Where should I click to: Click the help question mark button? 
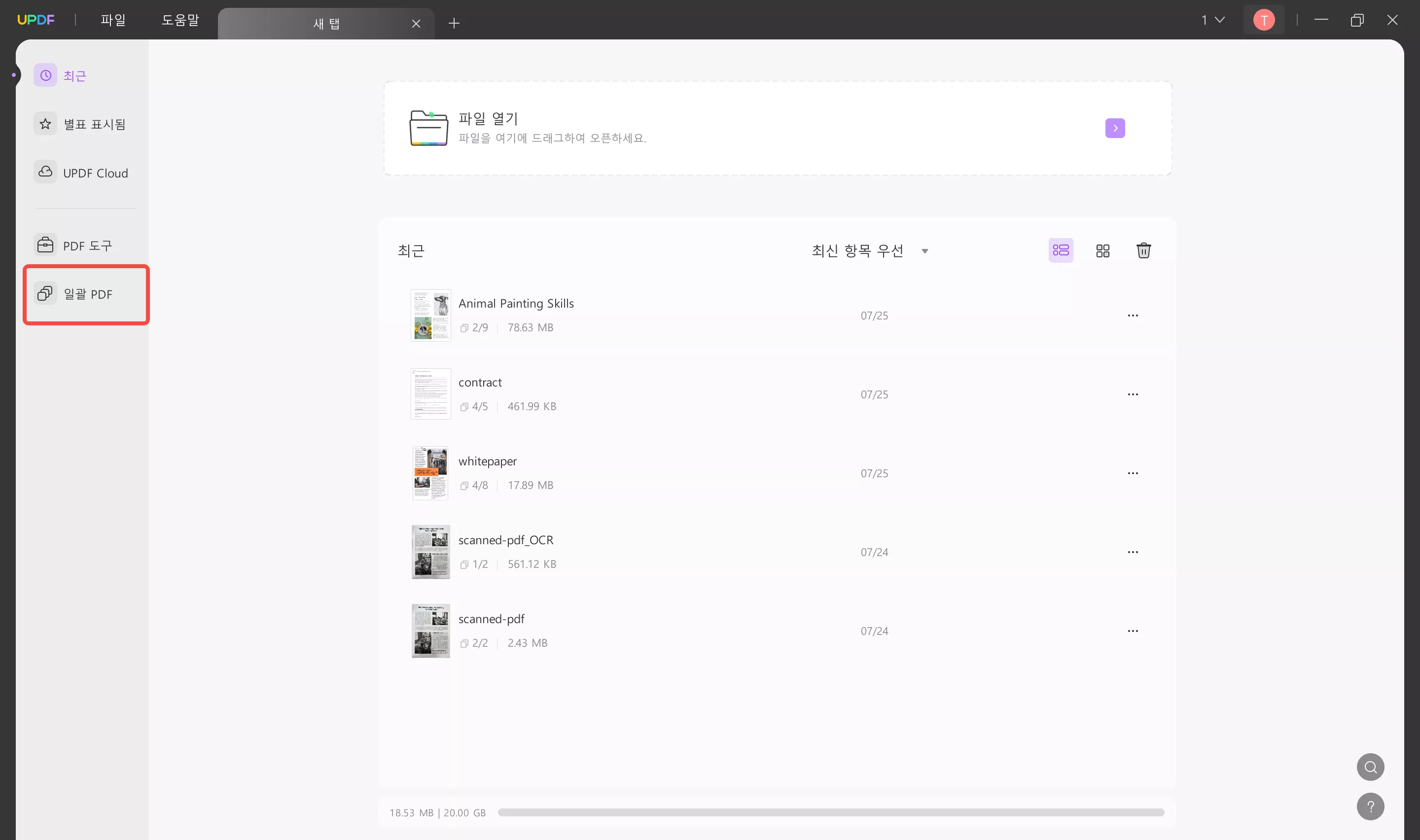pyautogui.click(x=1370, y=806)
